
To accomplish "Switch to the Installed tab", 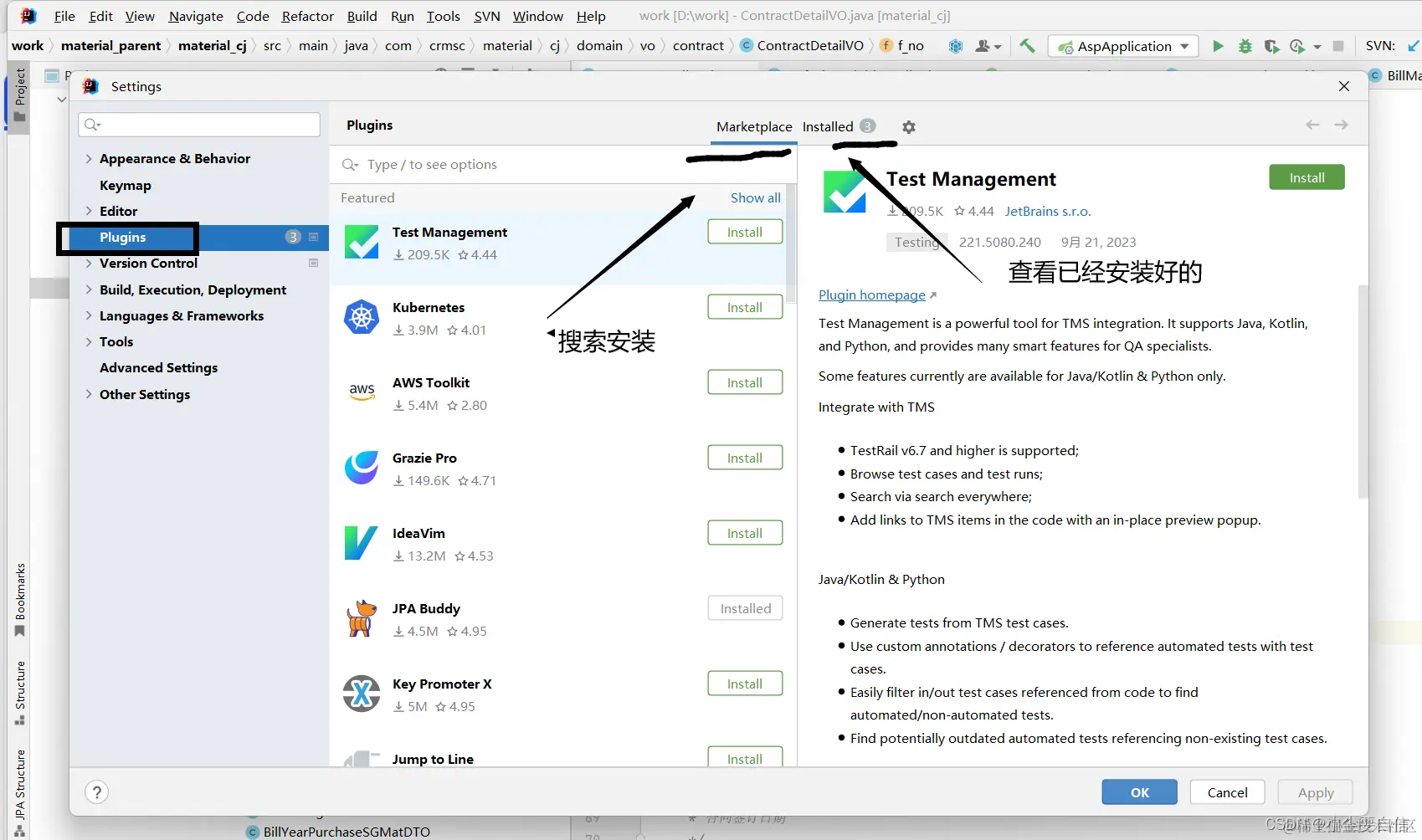I will [839, 126].
